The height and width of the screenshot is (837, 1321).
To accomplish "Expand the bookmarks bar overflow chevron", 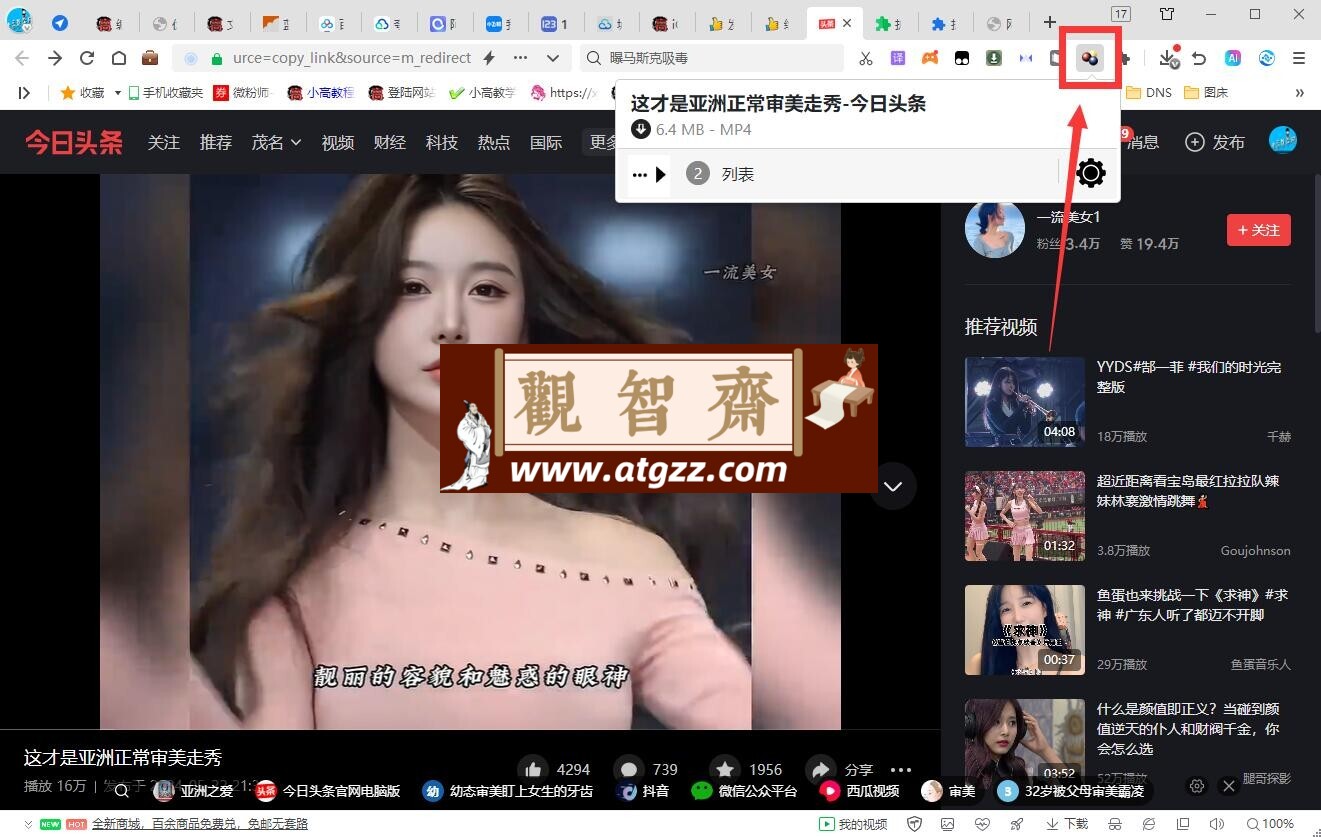I will point(1299,92).
